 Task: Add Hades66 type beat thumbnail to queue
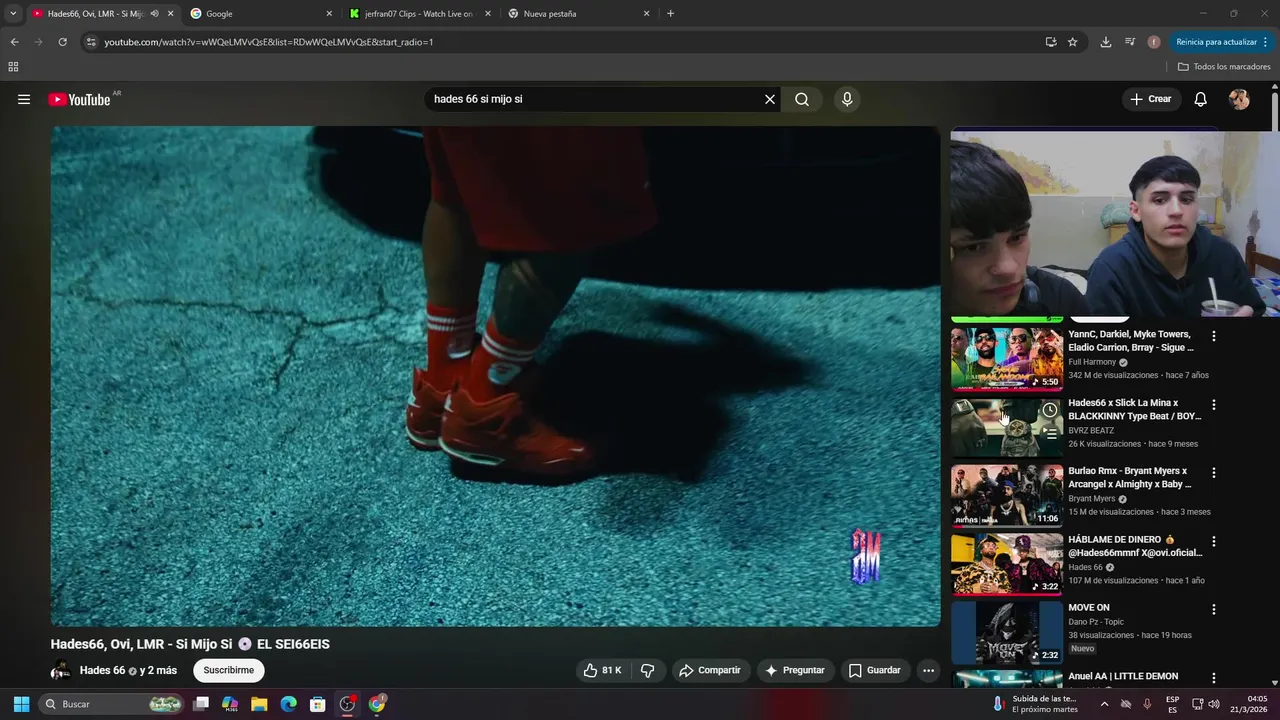tap(1049, 433)
